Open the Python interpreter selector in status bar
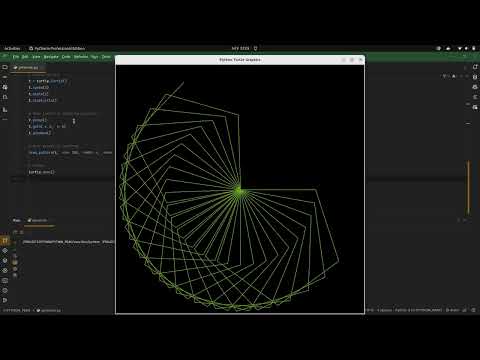 [x=418, y=310]
